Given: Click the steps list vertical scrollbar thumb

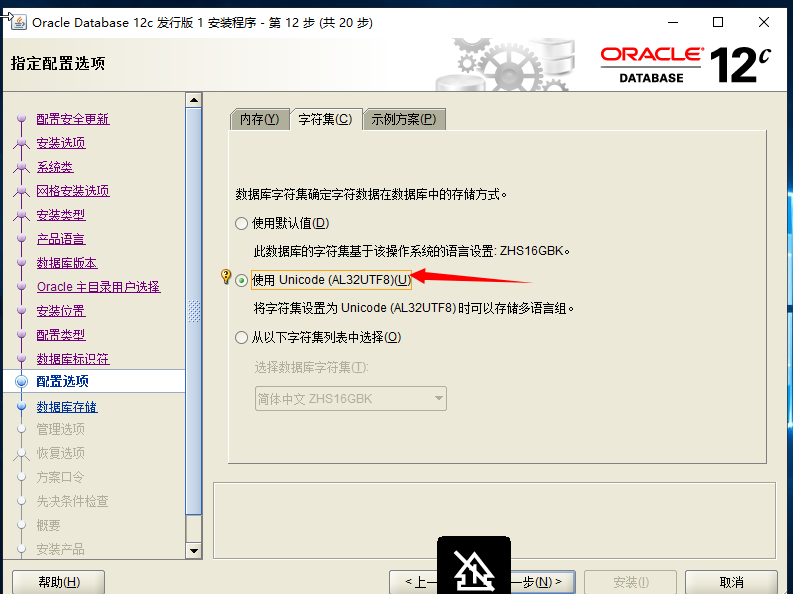Looking at the screenshot, I should tap(194, 311).
